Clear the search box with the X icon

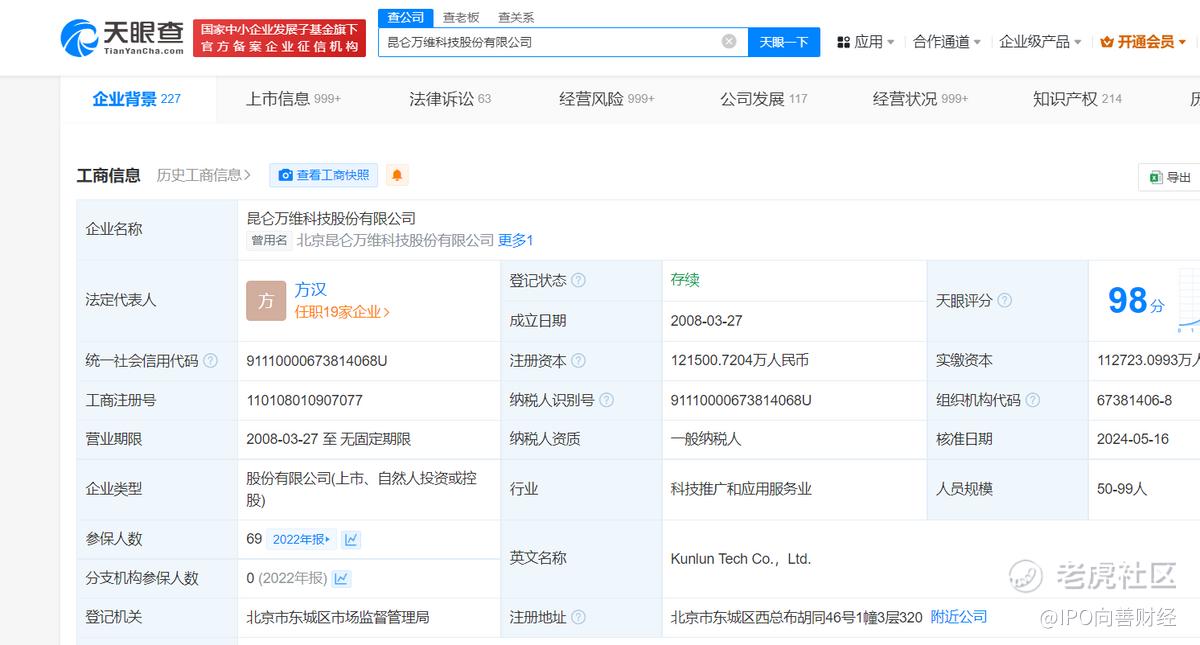point(729,41)
